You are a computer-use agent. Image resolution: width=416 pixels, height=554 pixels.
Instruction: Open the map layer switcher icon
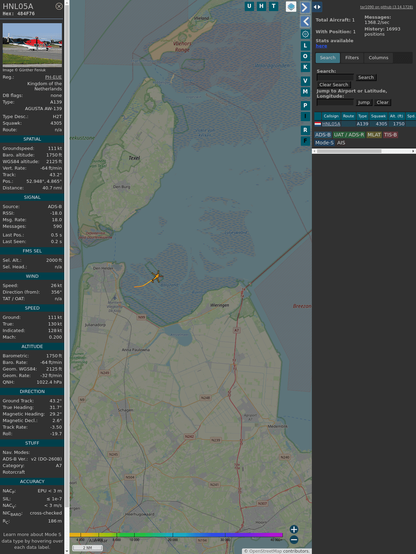(x=291, y=6)
